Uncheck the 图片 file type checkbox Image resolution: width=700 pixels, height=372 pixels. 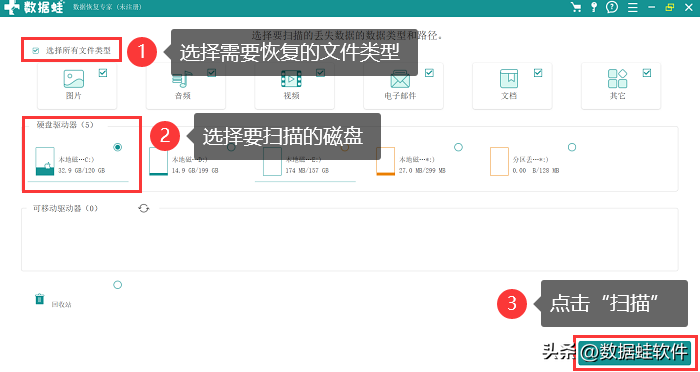point(103,73)
